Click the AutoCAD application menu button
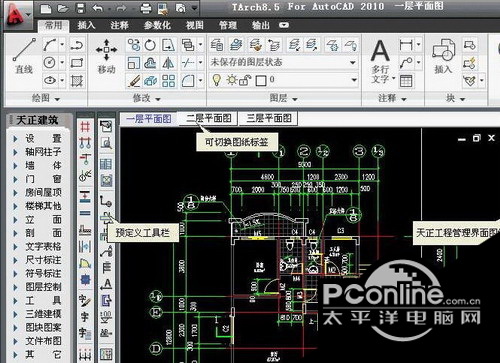Image resolution: width=500 pixels, height=363 pixels. point(17,16)
